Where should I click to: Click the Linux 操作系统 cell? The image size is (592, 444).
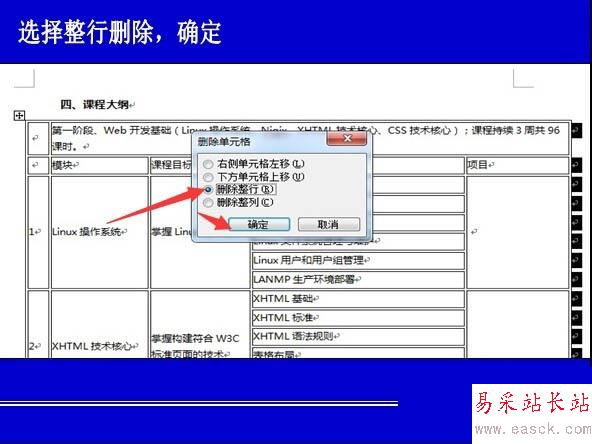coord(99,232)
